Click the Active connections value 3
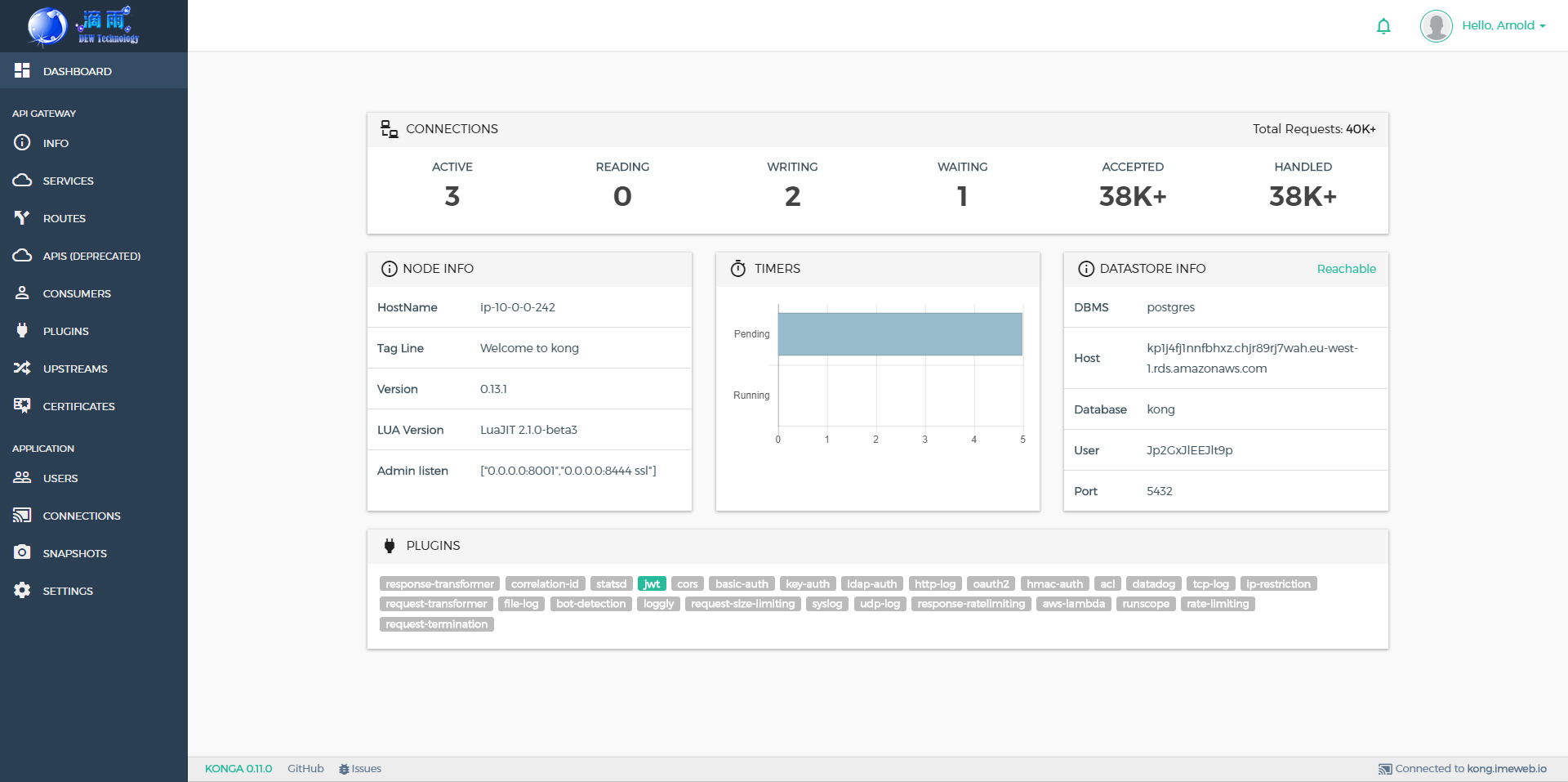The height and width of the screenshot is (782, 1568). [452, 196]
